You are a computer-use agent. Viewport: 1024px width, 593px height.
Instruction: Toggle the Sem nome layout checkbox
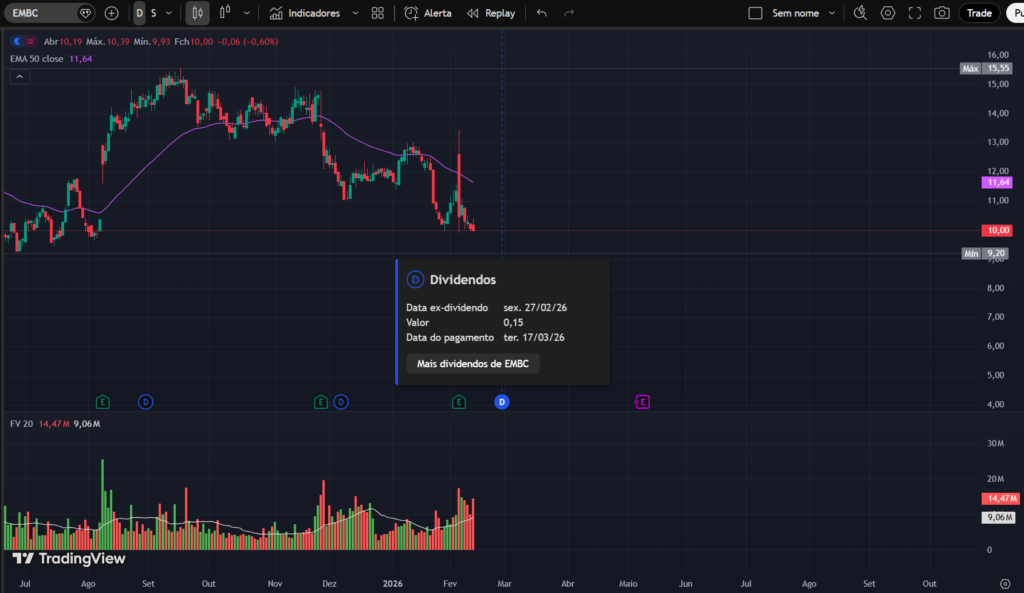pyautogui.click(x=755, y=13)
